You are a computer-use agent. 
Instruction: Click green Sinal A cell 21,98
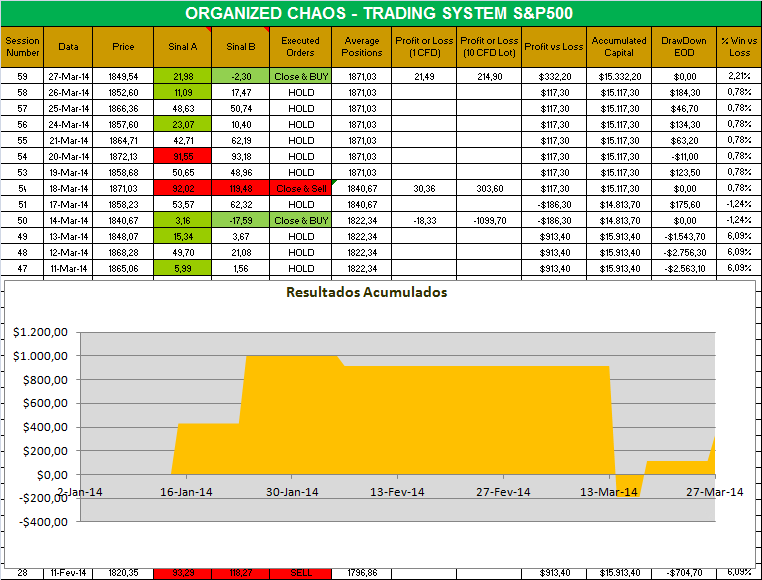183,76
